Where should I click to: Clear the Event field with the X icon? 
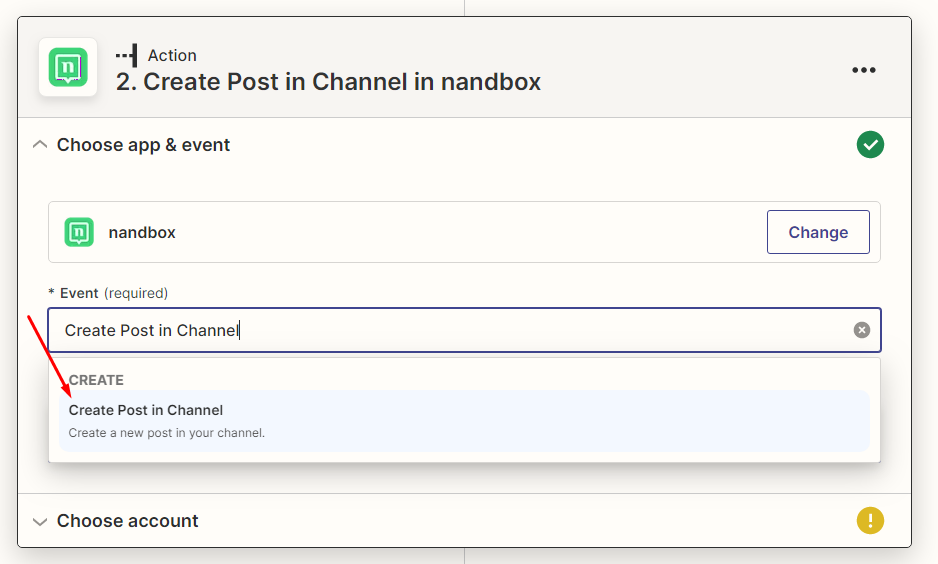point(861,330)
